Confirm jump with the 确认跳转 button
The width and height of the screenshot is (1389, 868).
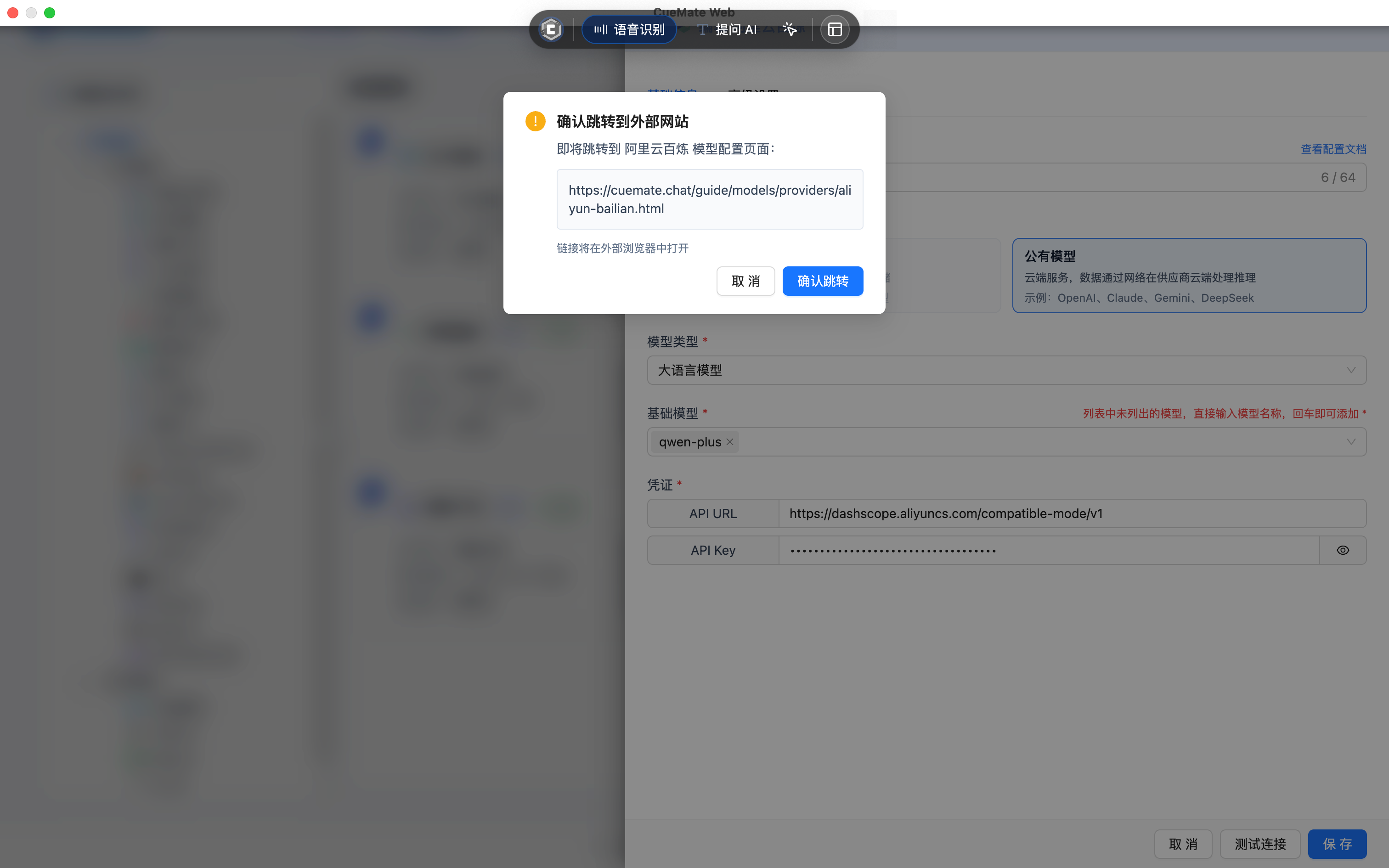click(823, 281)
